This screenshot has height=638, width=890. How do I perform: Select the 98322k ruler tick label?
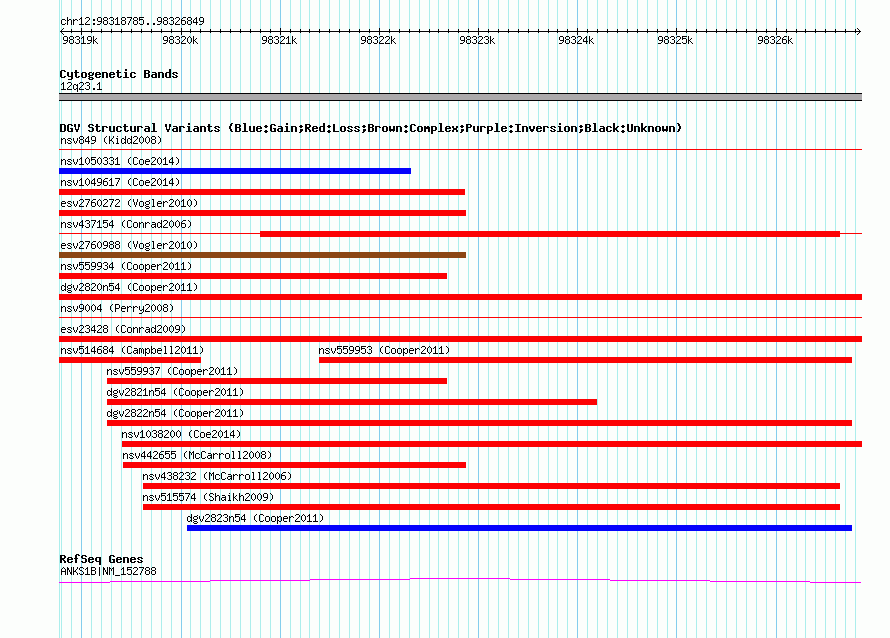click(378, 40)
